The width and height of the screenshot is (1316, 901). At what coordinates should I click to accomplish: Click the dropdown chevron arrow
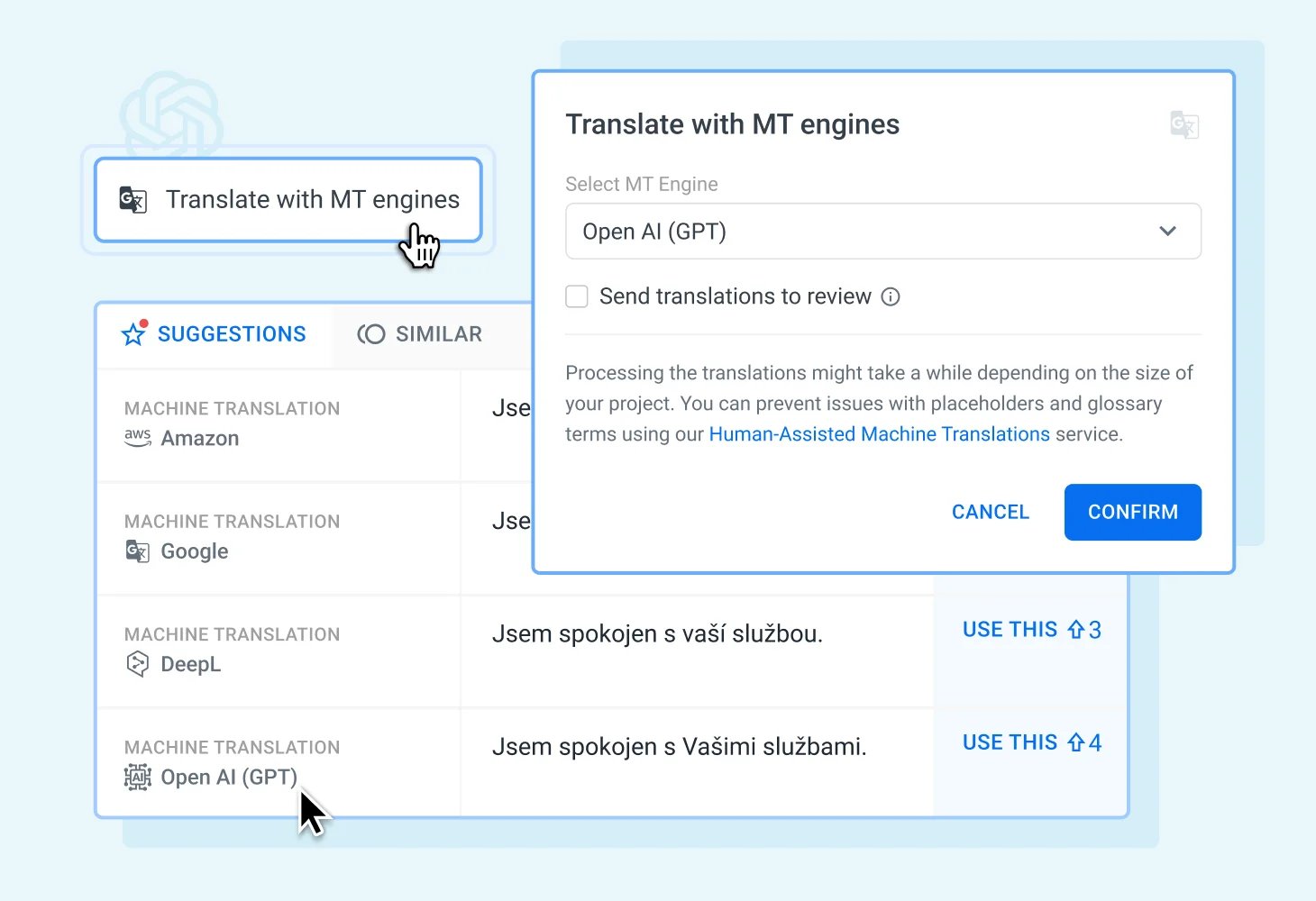tap(1167, 232)
